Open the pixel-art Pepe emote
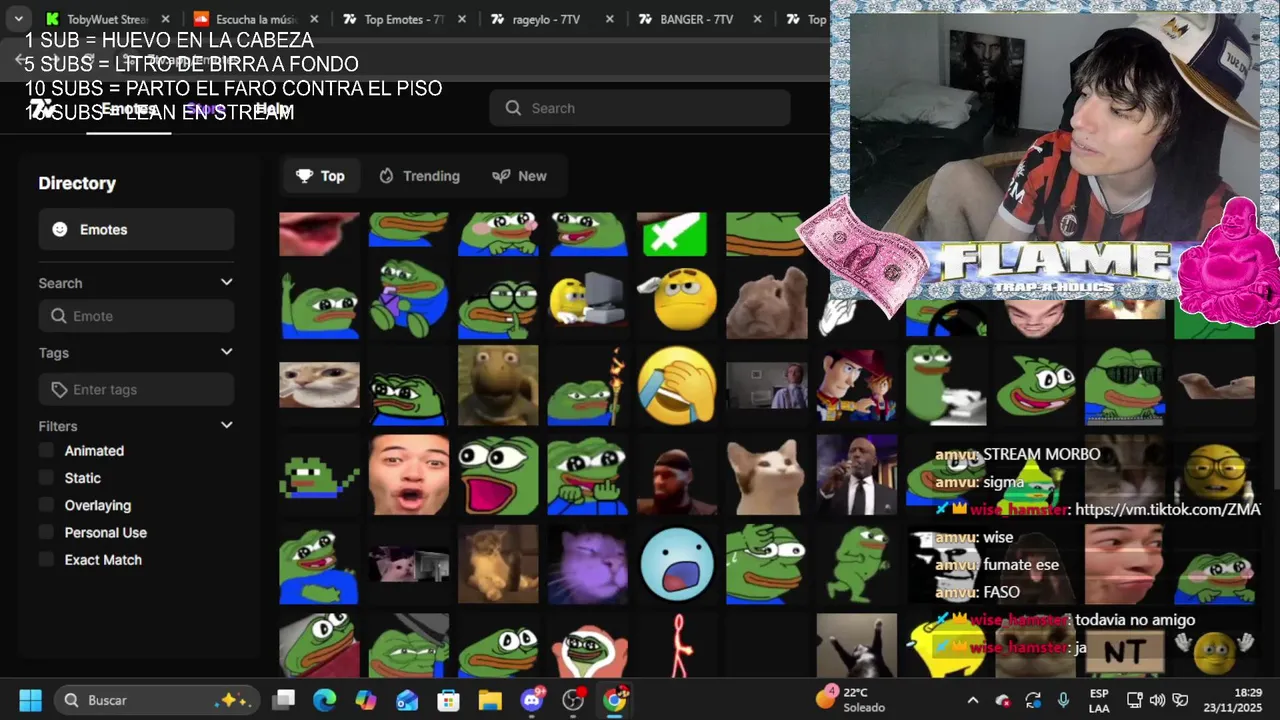 coord(319,475)
